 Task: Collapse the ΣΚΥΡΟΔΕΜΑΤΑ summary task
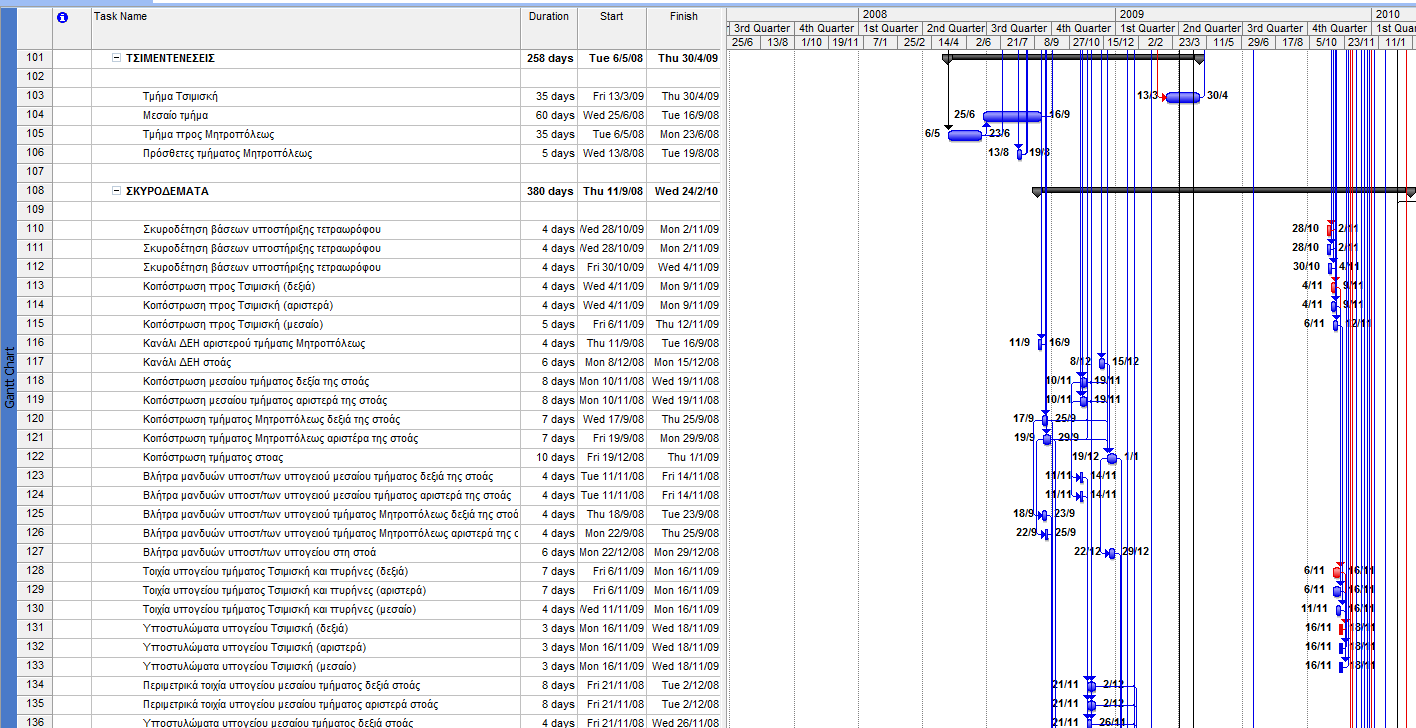click(116, 191)
